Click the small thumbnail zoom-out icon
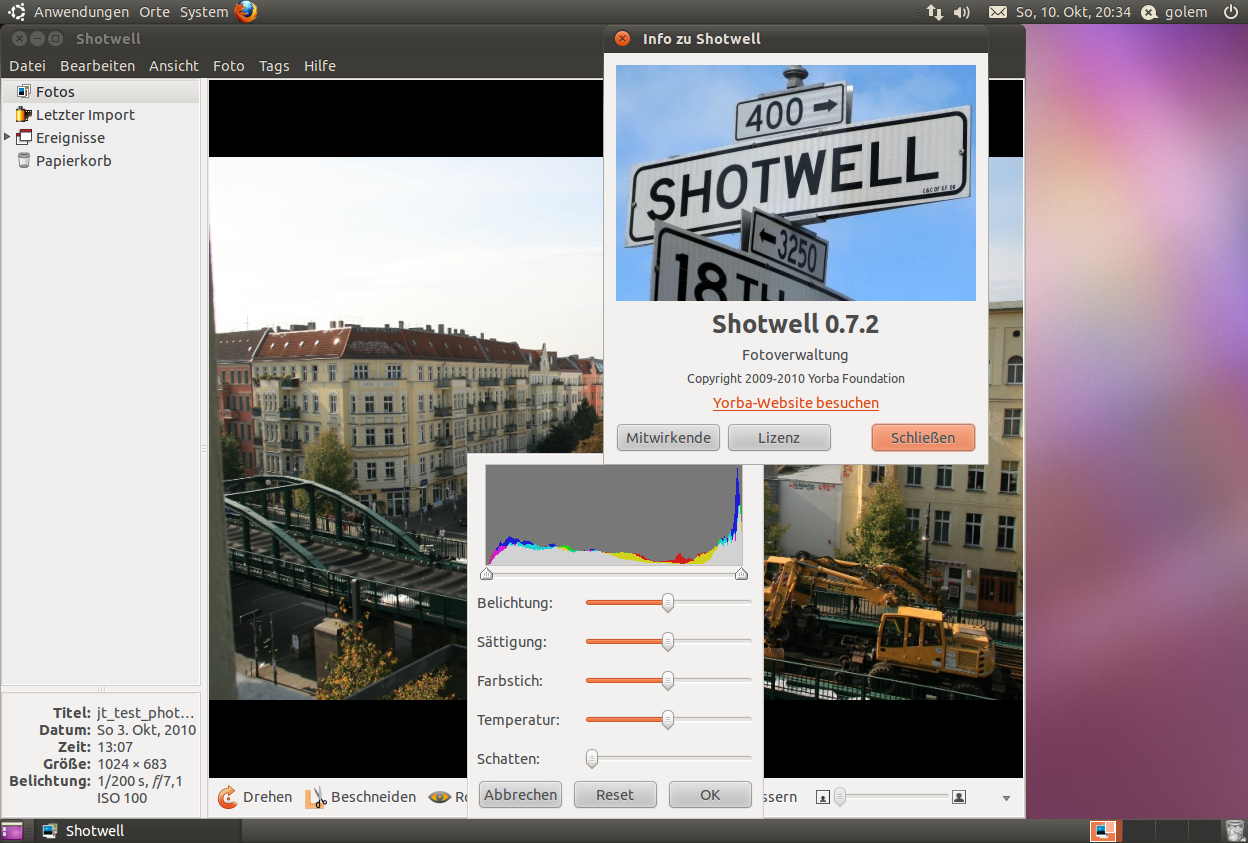Screen dimensions: 1248x843 (x=823, y=797)
